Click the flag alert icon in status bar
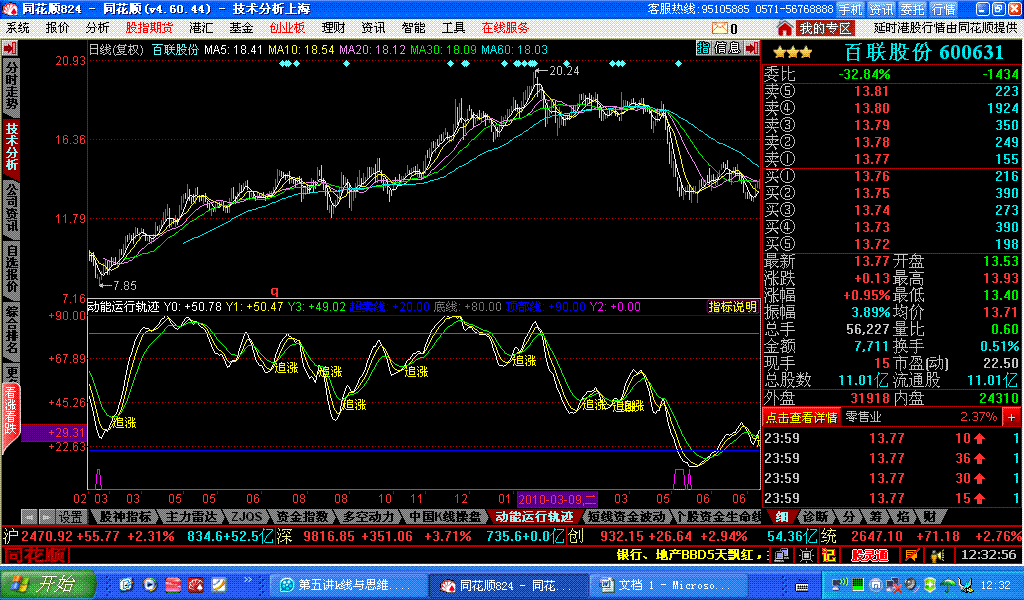The height and width of the screenshot is (600, 1024). tap(911, 556)
